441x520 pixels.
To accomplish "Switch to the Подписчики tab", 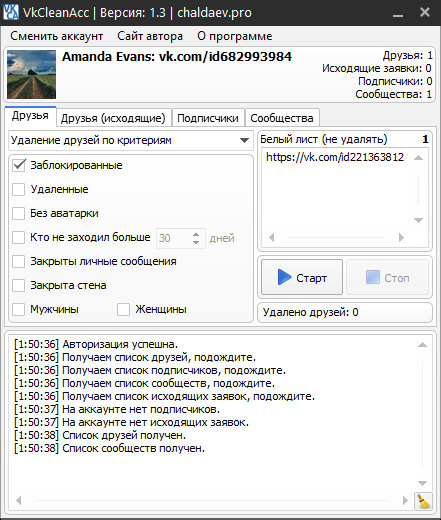I will point(208,118).
